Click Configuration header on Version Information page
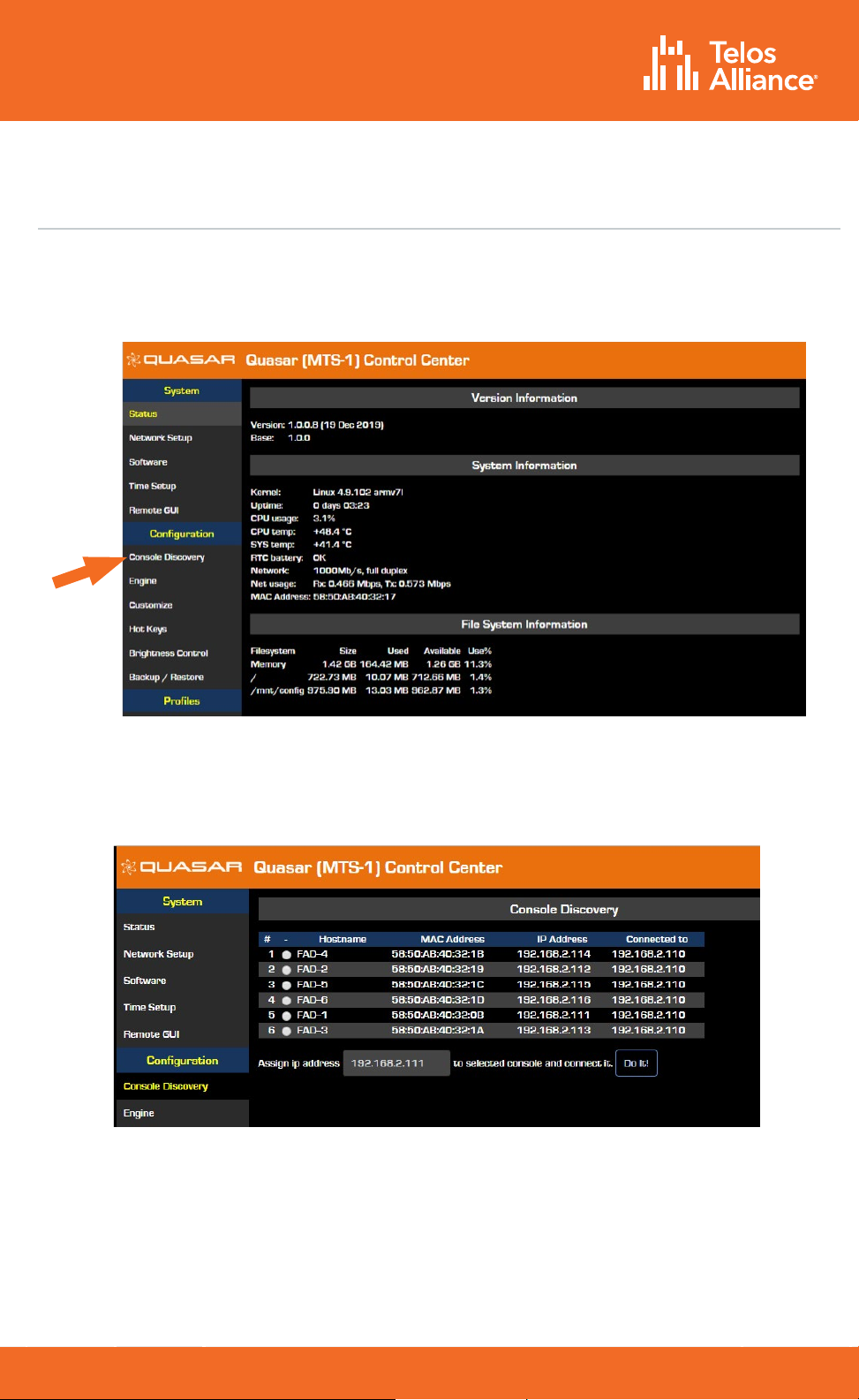This screenshot has height=1400, width=859. pos(182,534)
